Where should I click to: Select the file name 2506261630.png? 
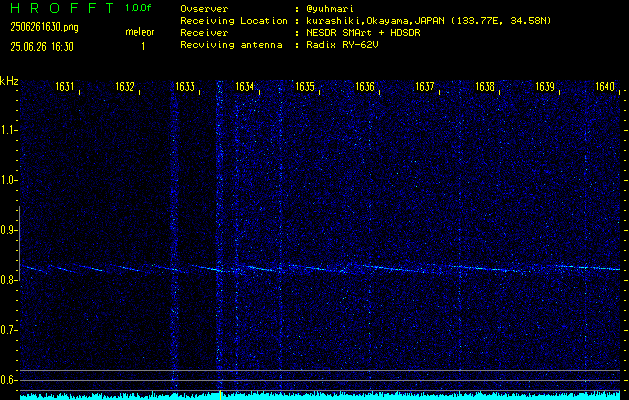click(x=45, y=27)
